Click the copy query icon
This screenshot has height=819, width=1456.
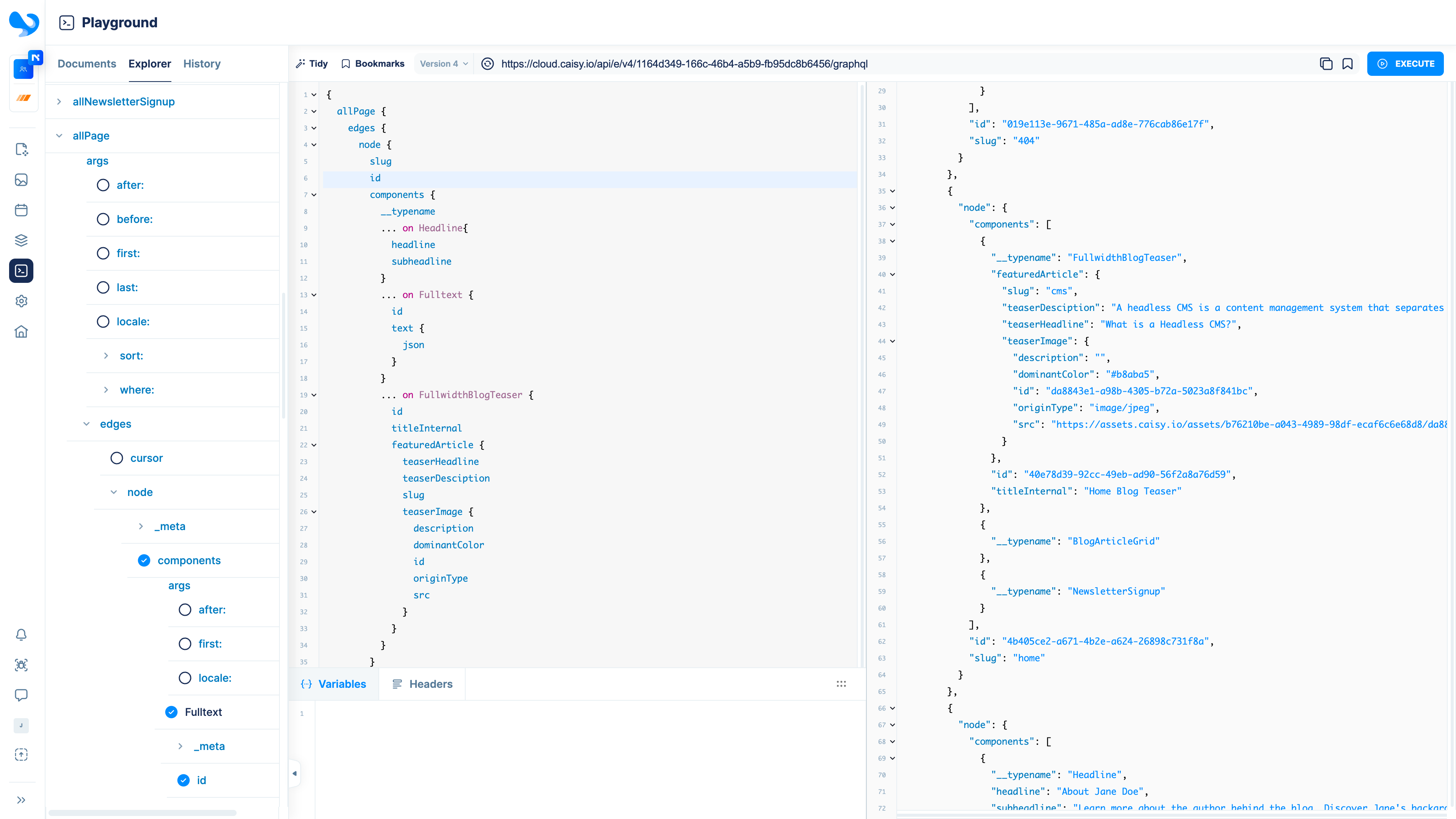click(x=1326, y=64)
